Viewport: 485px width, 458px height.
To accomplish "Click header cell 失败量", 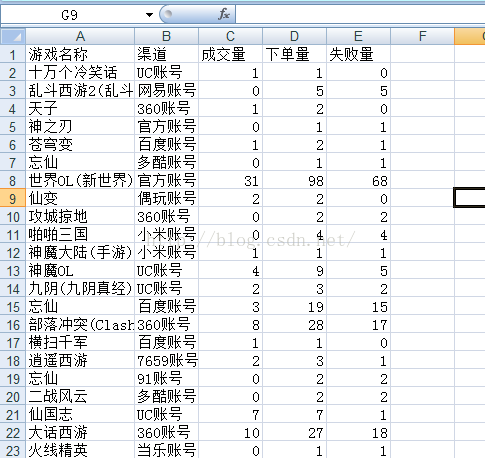I will [358, 54].
